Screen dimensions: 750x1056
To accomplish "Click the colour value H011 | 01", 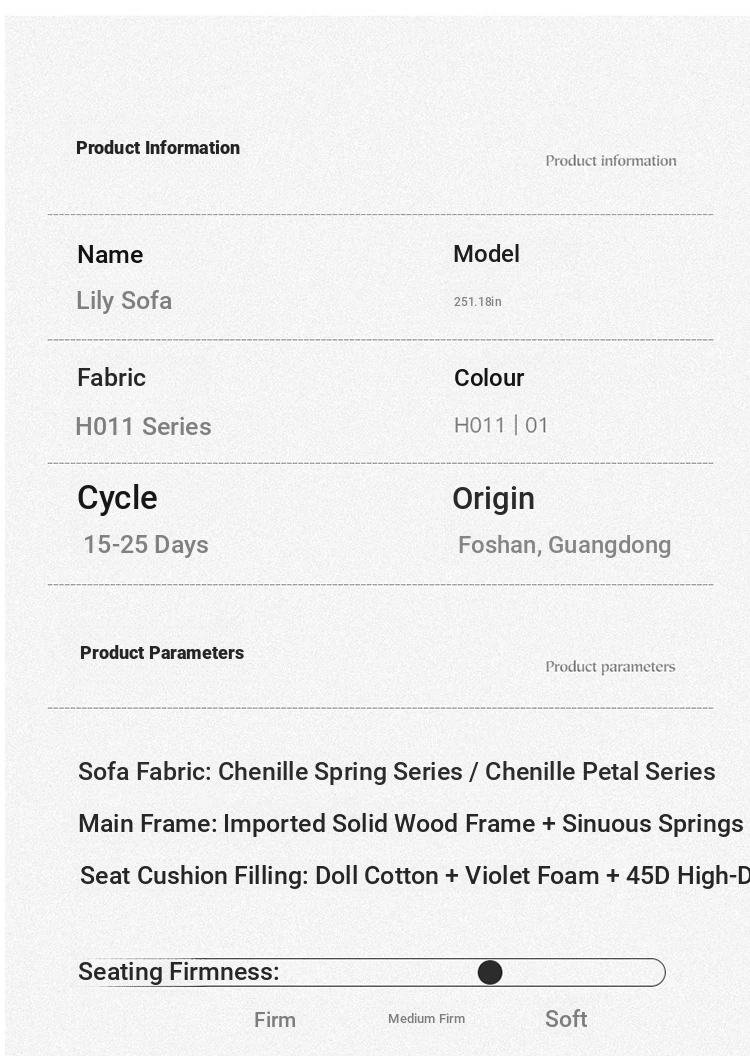I will tap(501, 425).
